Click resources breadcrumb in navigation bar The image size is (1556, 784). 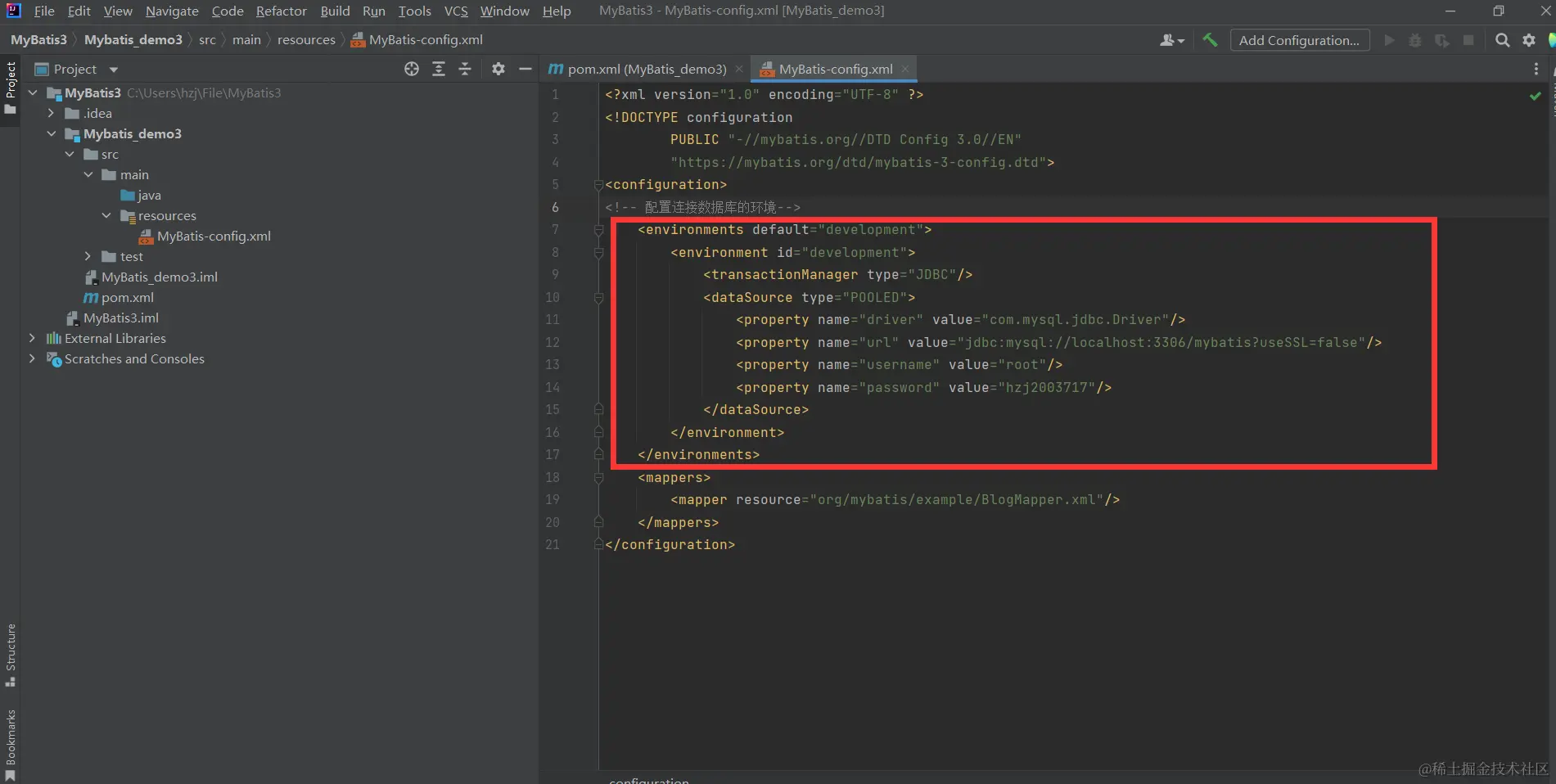pyautogui.click(x=306, y=39)
